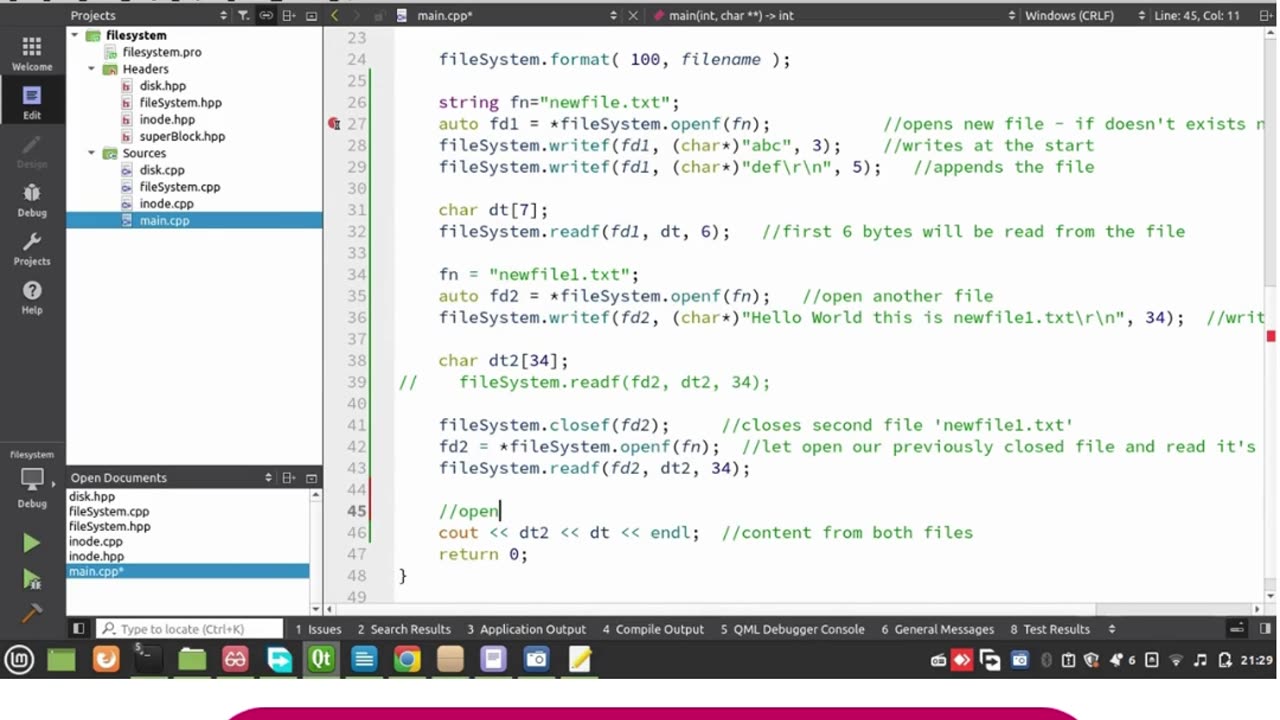
Task: Open the Welcome mode
Action: click(32, 53)
